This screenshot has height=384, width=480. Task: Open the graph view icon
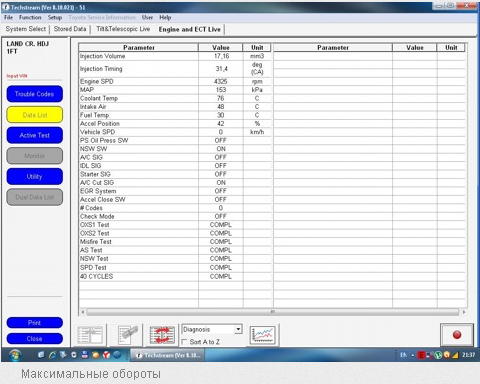(x=263, y=335)
